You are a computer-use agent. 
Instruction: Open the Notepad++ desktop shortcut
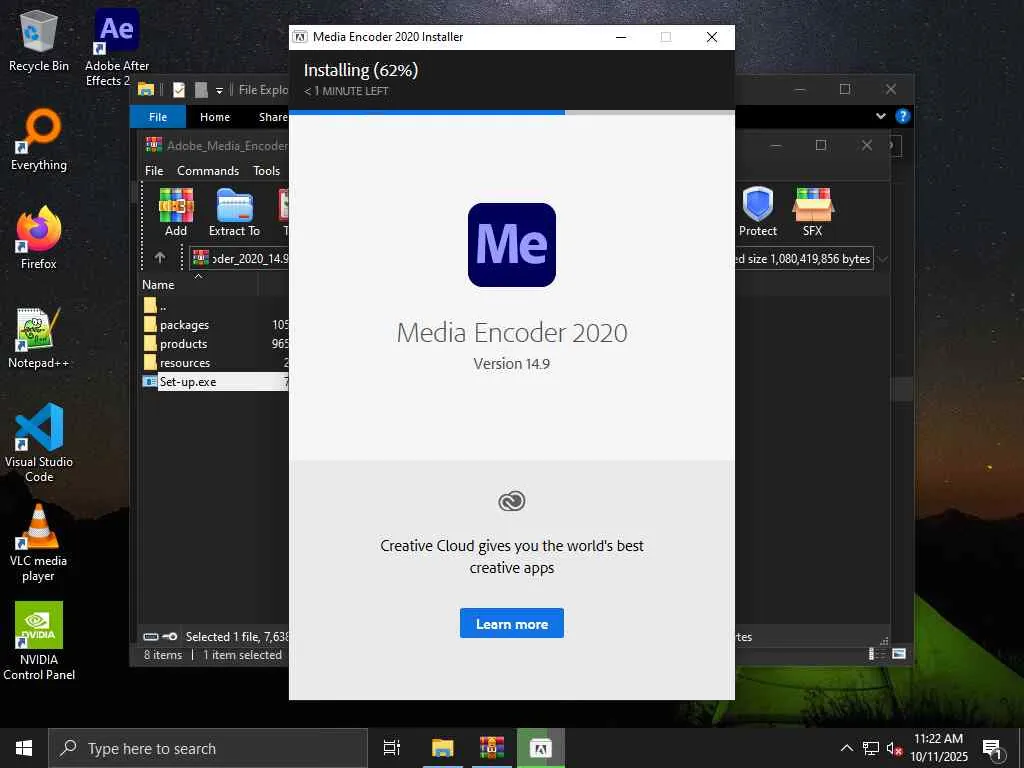39,337
